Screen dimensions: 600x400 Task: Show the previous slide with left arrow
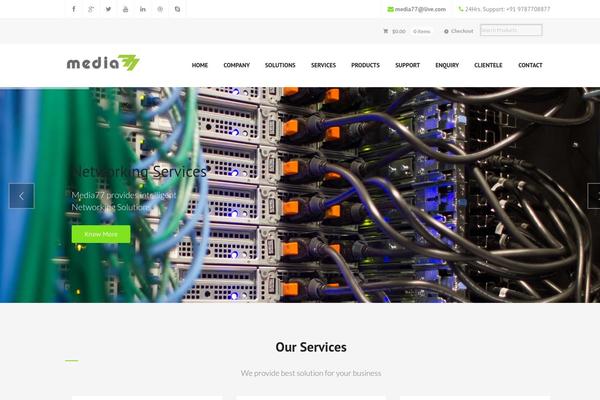(22, 196)
